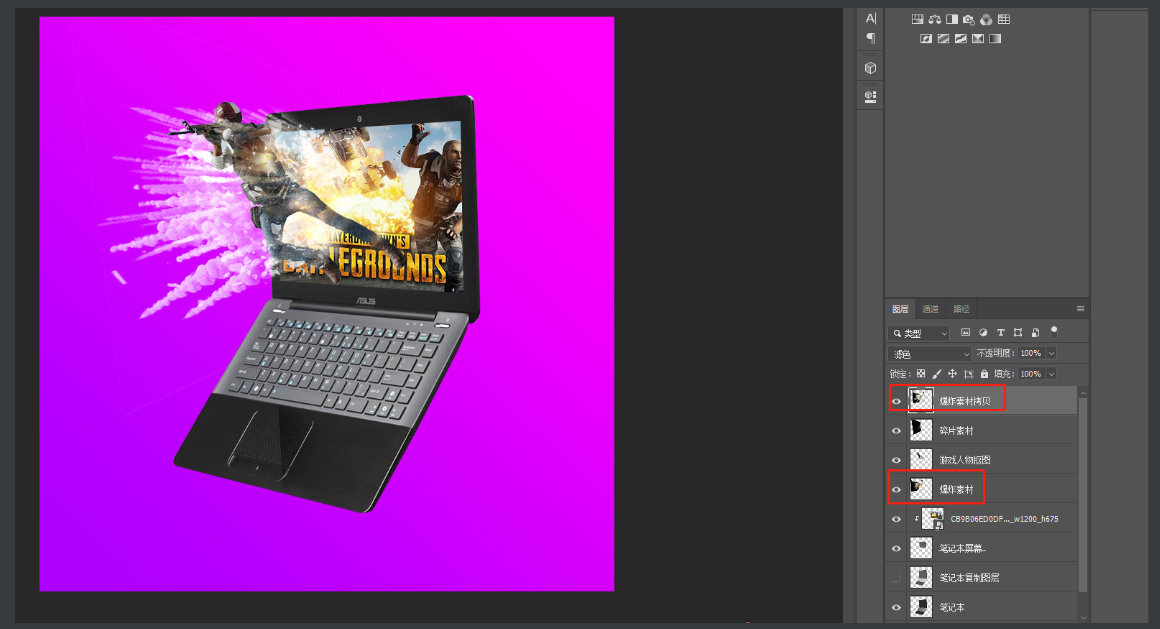Hide the 游戏人物抠图 layer
This screenshot has height=629, width=1160.
click(x=897, y=460)
